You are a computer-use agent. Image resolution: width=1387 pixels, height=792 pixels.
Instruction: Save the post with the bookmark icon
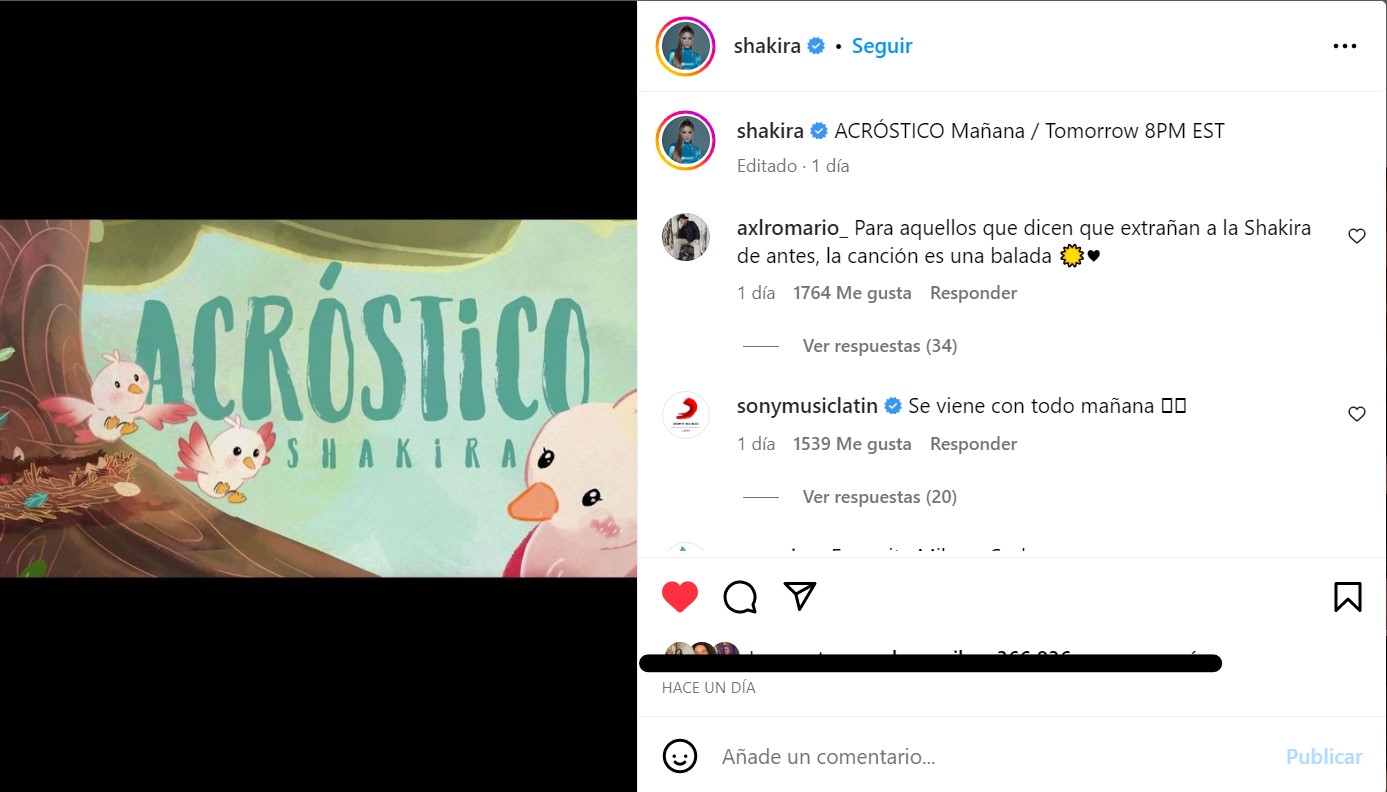pos(1347,597)
